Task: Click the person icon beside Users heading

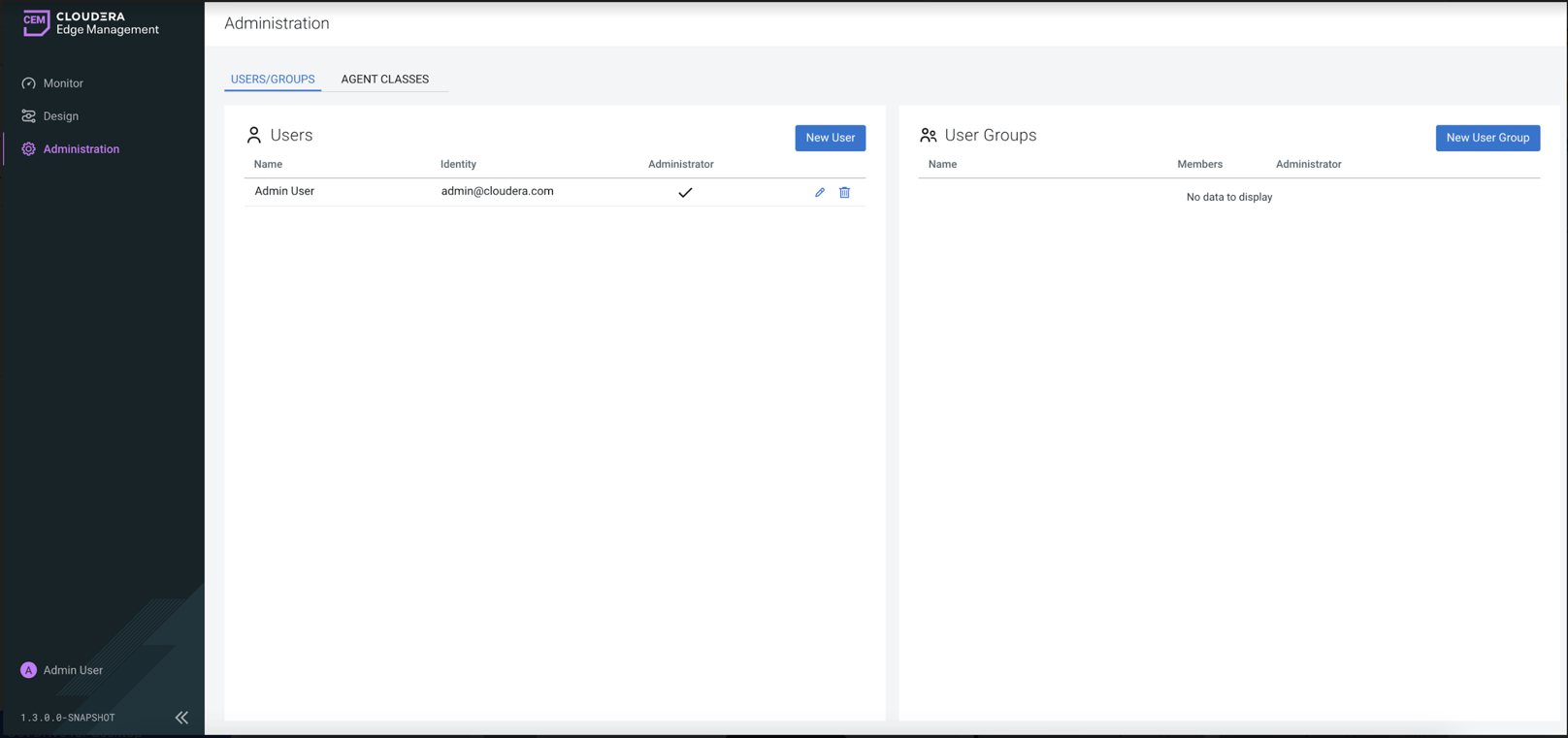Action: (254, 136)
